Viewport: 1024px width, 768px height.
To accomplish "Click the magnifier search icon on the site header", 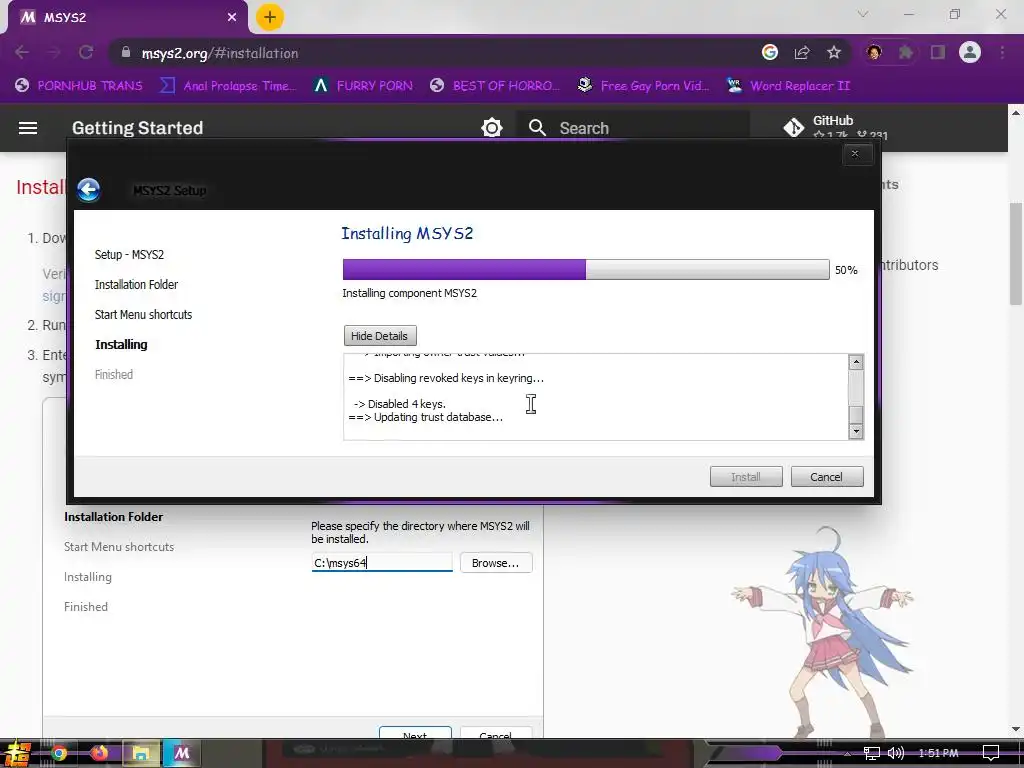I will pyautogui.click(x=537, y=128).
